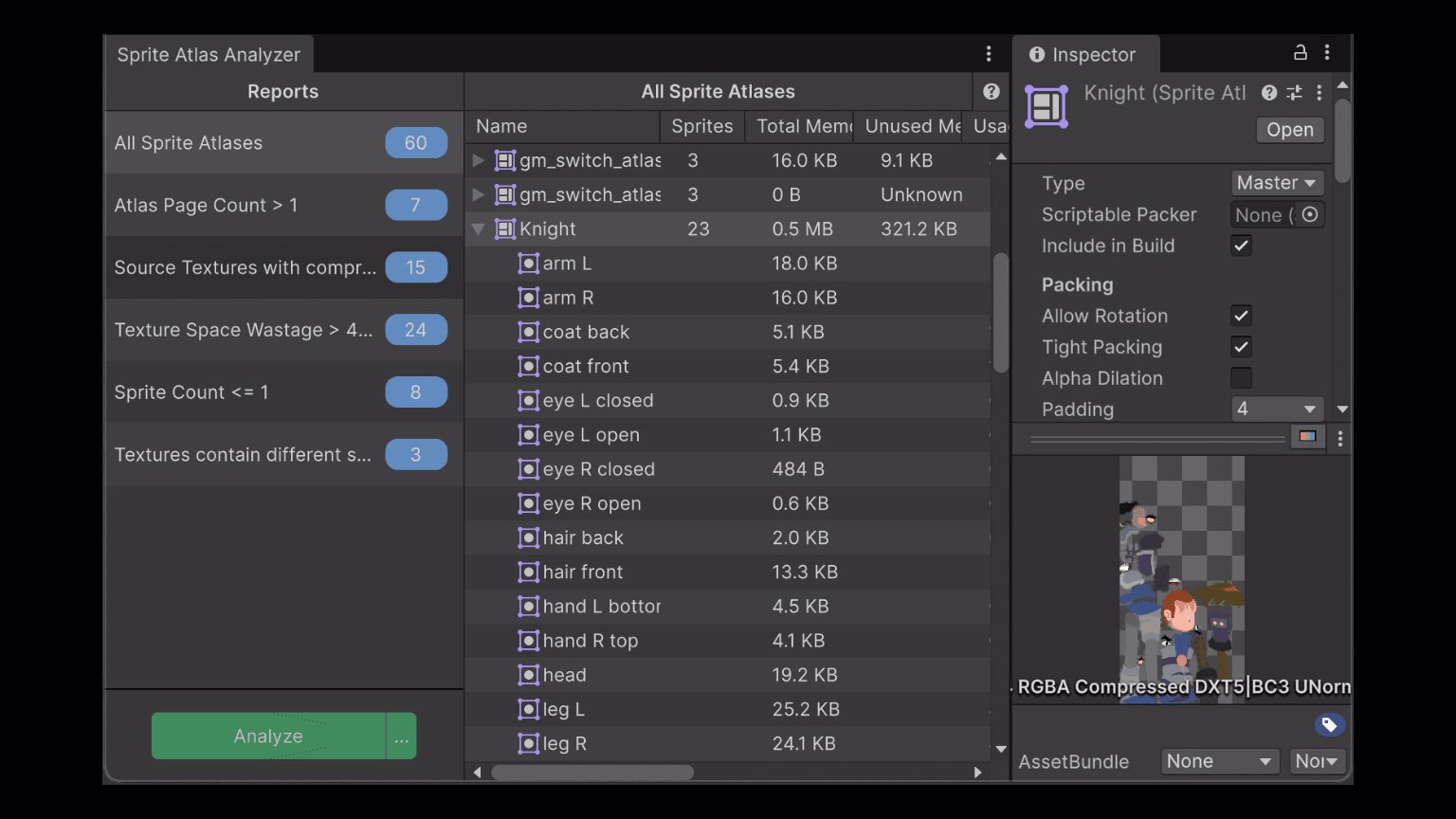The height and width of the screenshot is (819, 1456).
Task: Click Scriptable Packer object picker circle
Action: [1309, 215]
